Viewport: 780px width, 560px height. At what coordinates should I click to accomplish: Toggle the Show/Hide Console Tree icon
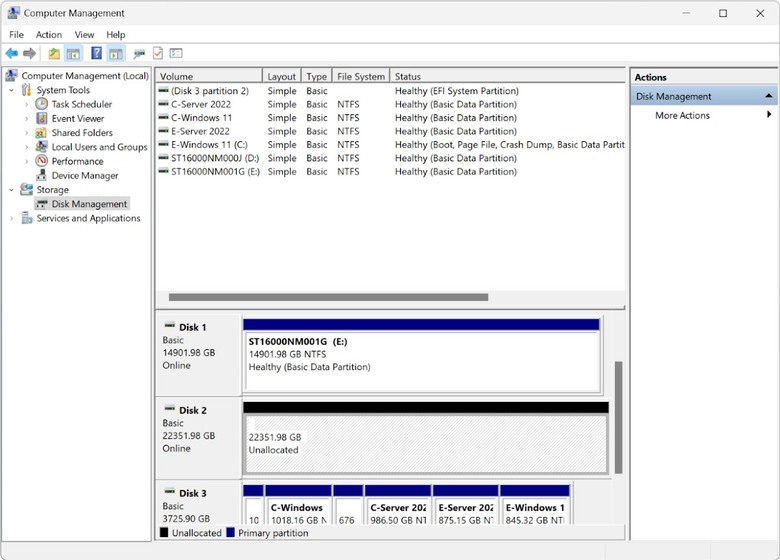(74, 54)
